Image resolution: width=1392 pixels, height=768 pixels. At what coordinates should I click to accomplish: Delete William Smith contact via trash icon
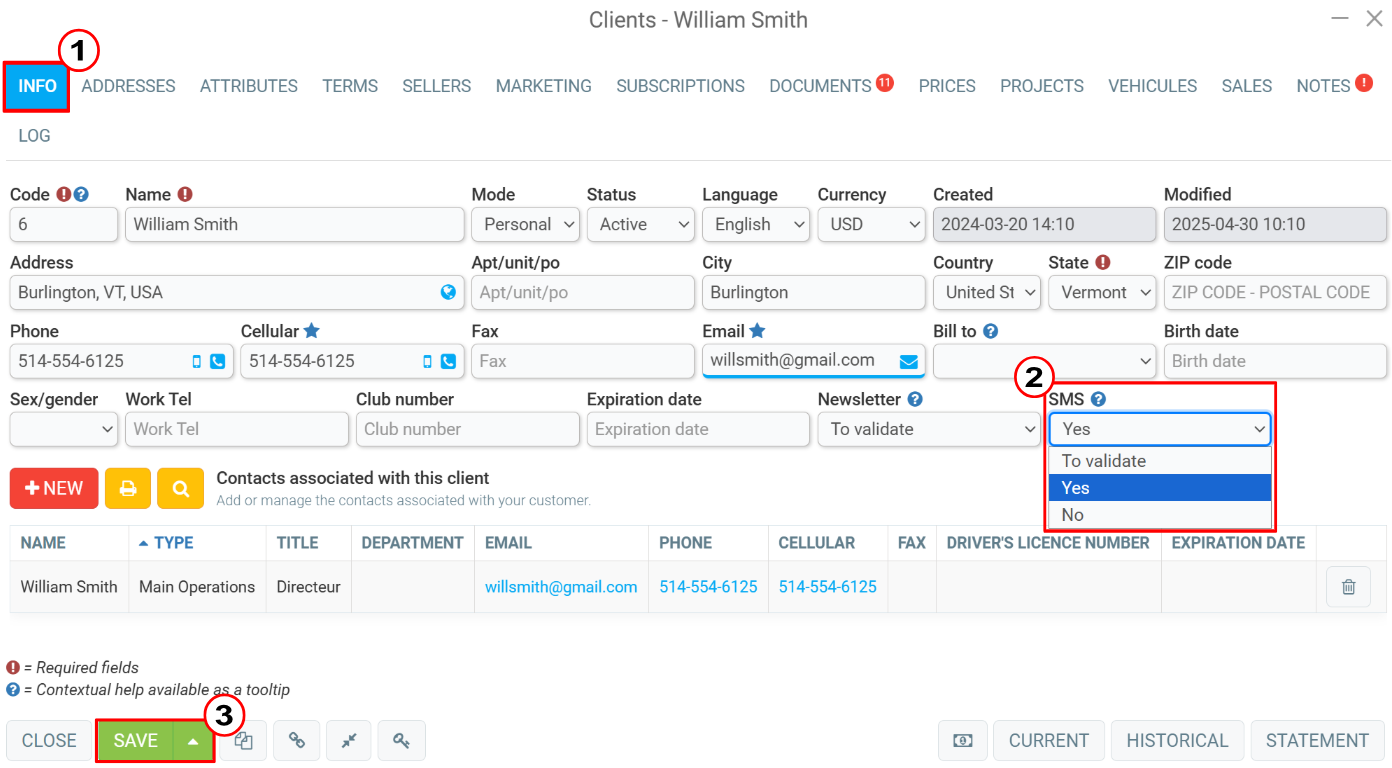[x=1348, y=587]
